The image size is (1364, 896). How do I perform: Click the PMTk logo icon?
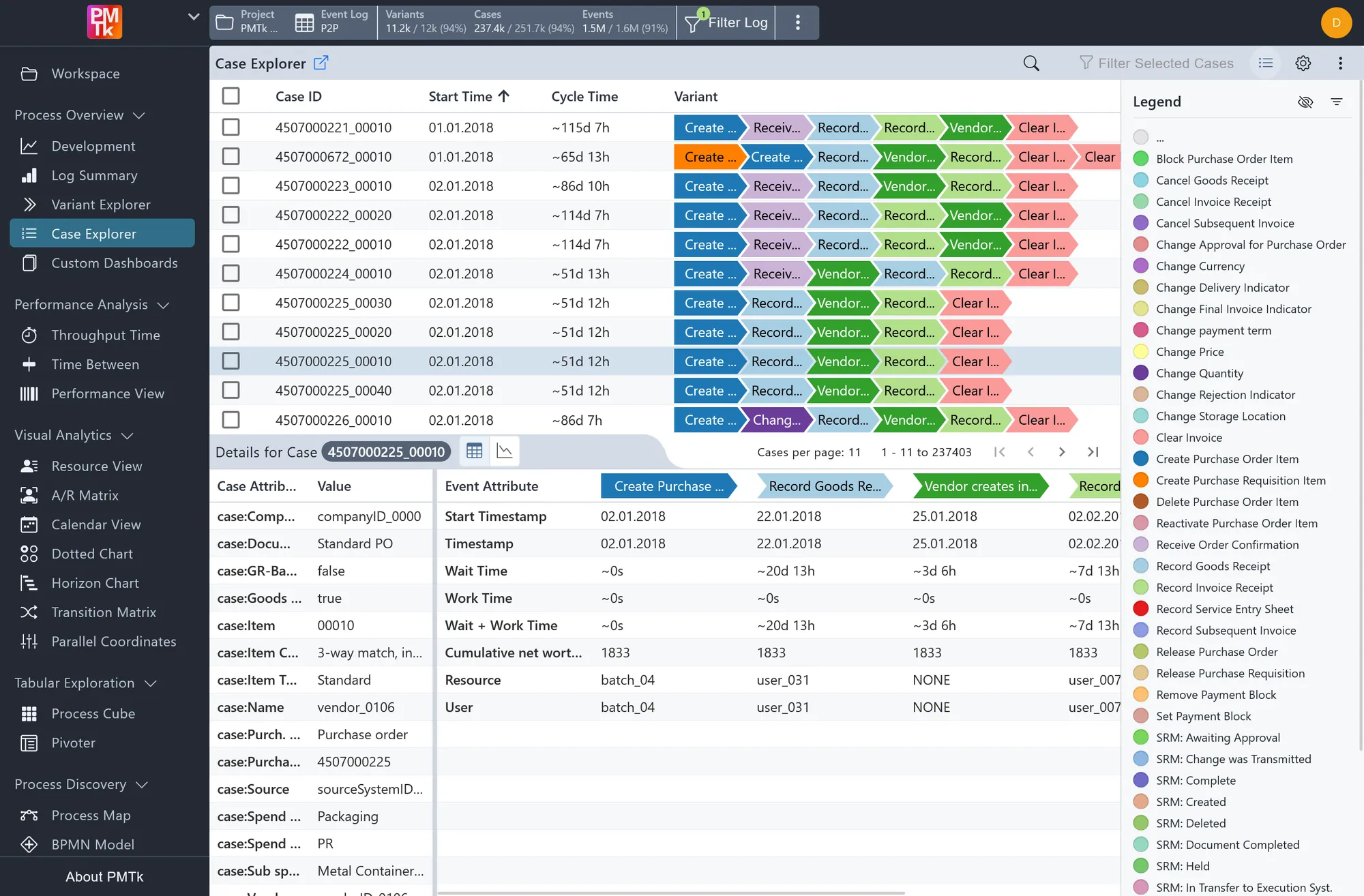click(104, 22)
